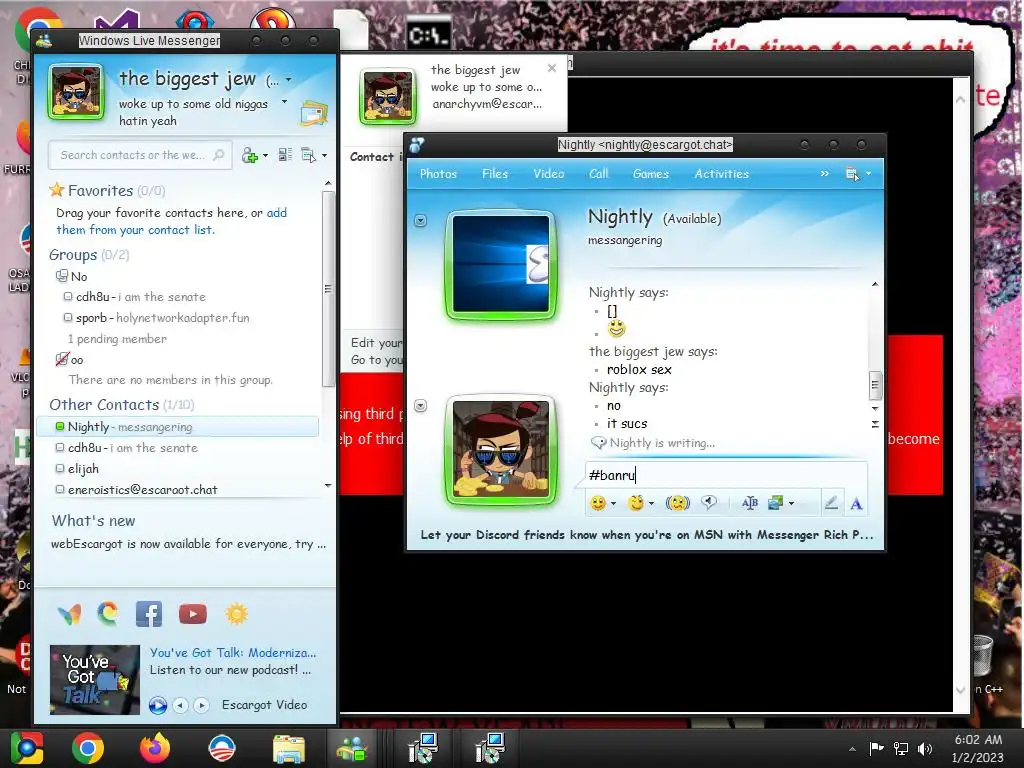The height and width of the screenshot is (768, 1024).
Task: Click the search magnifier icon in contacts search
Action: (x=219, y=155)
